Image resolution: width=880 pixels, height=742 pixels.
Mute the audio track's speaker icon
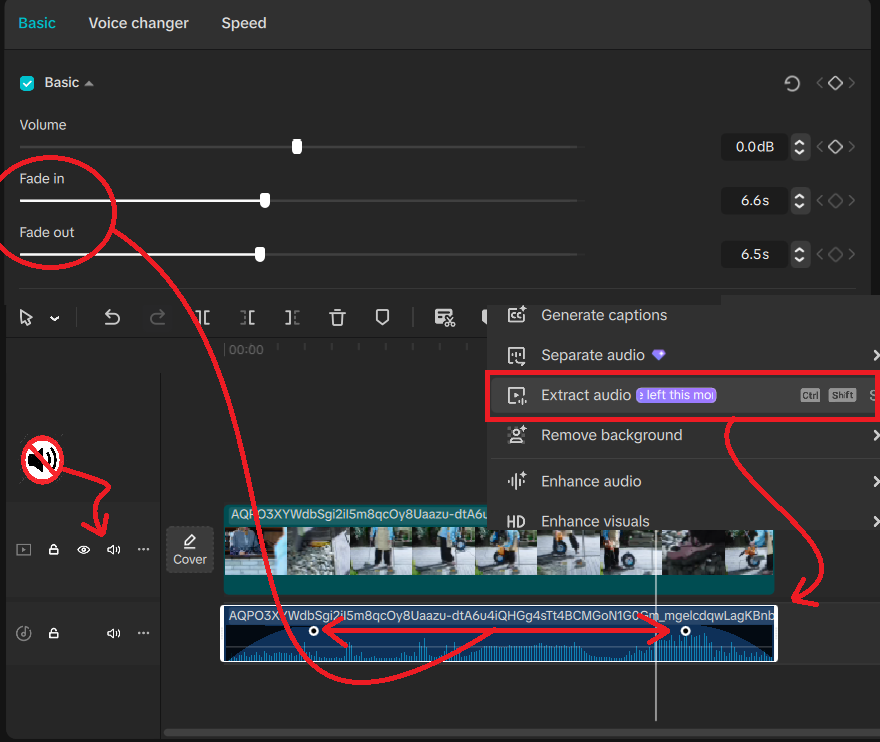tap(114, 633)
